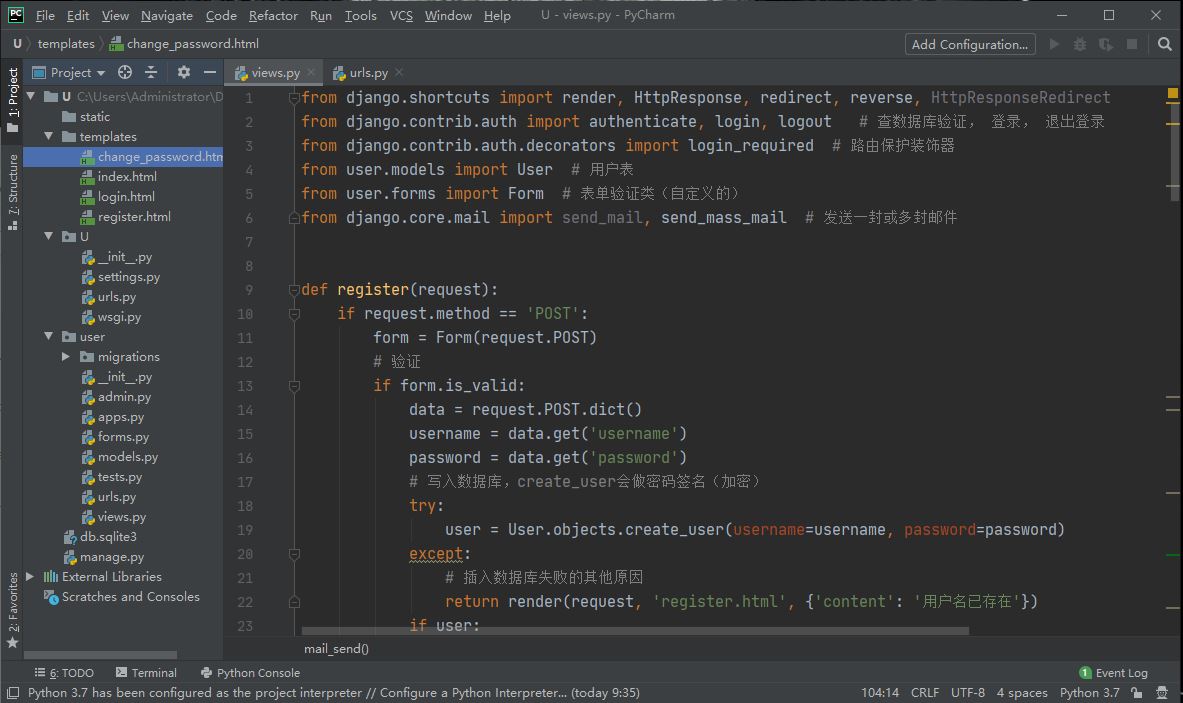
Task: Click the inspection profile icon in status bar
Action: click(x=1162, y=692)
